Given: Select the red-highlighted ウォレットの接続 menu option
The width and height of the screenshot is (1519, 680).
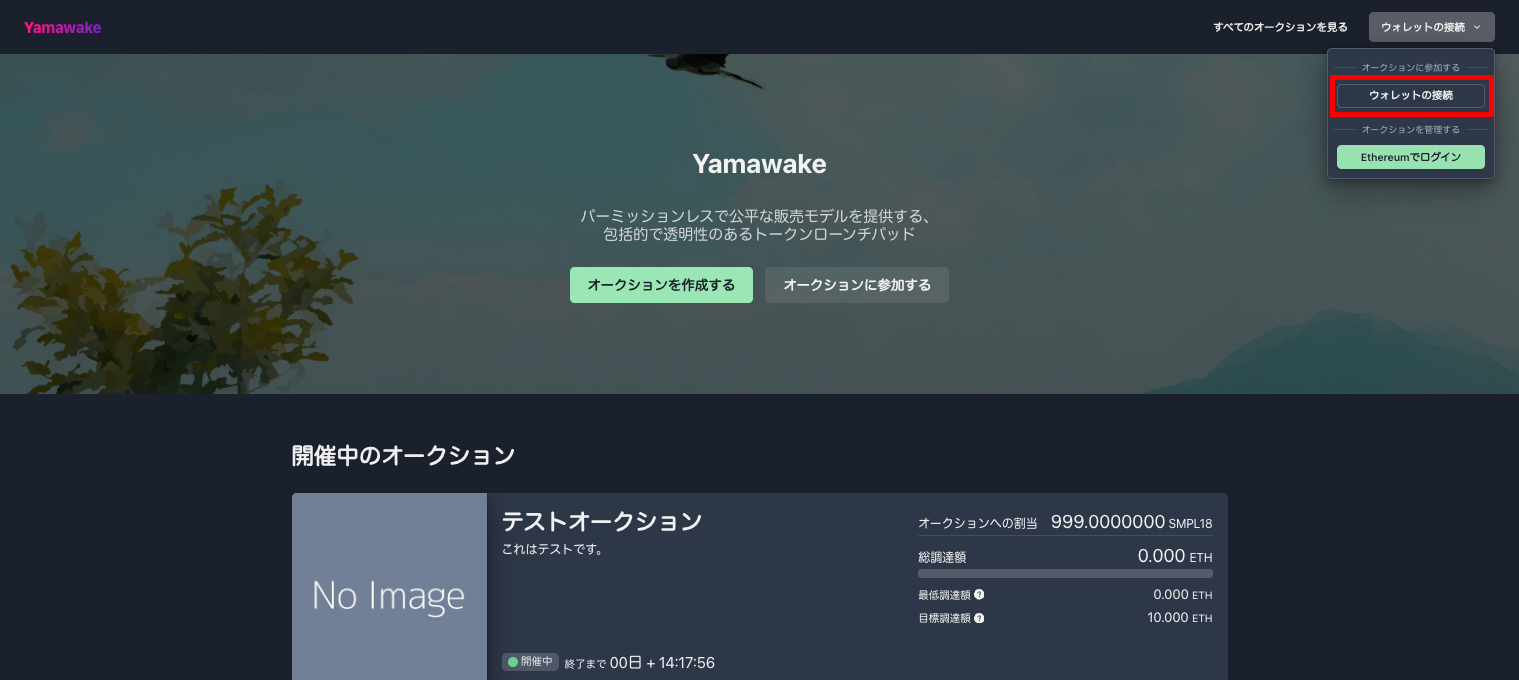Looking at the screenshot, I should [1410, 96].
